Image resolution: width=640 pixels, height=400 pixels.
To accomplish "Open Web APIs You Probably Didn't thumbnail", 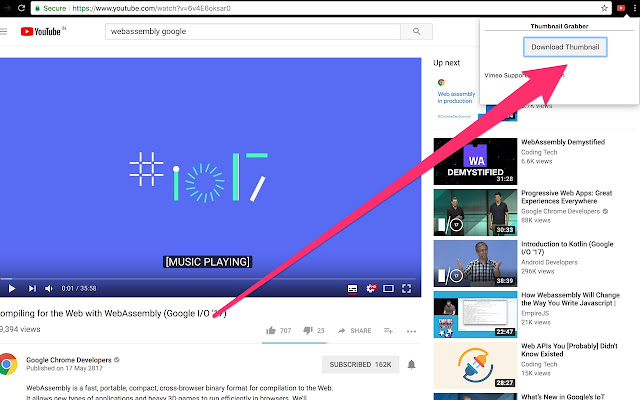I will [475, 365].
